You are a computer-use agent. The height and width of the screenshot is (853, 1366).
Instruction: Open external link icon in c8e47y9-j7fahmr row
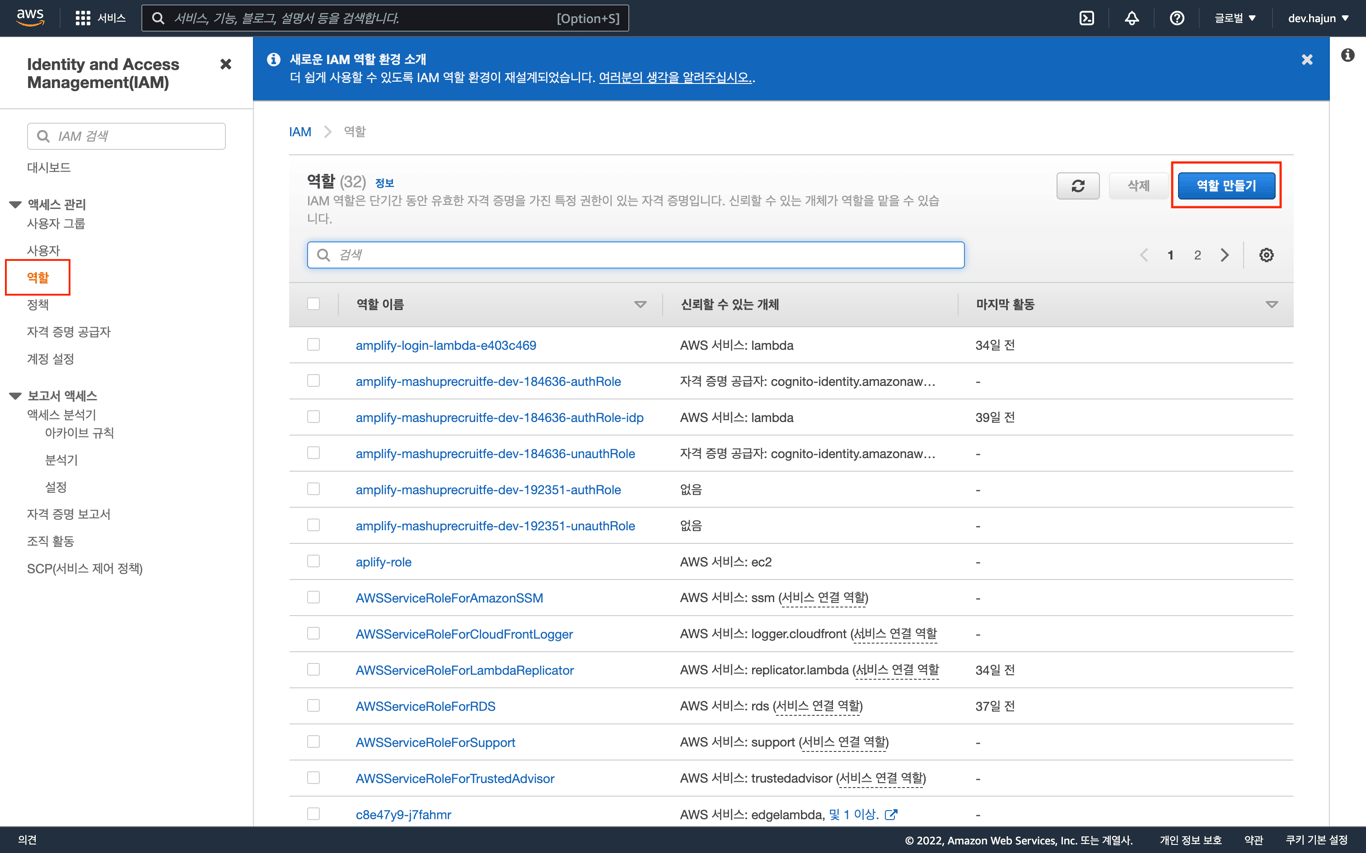(x=891, y=814)
